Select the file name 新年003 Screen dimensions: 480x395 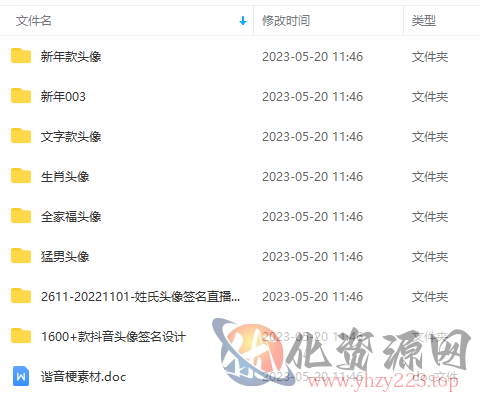[x=63, y=96]
